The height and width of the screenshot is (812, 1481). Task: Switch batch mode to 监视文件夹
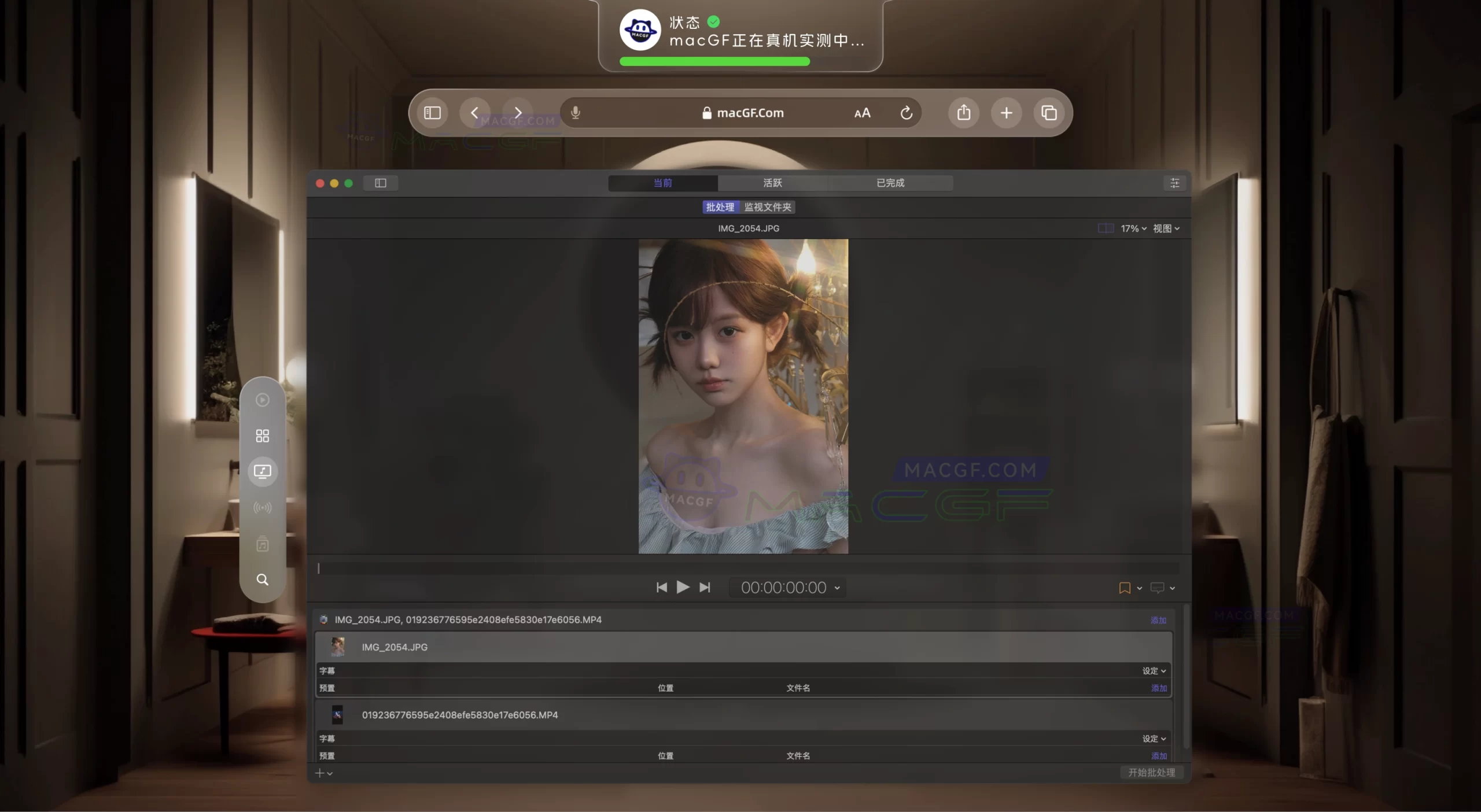tap(768, 207)
